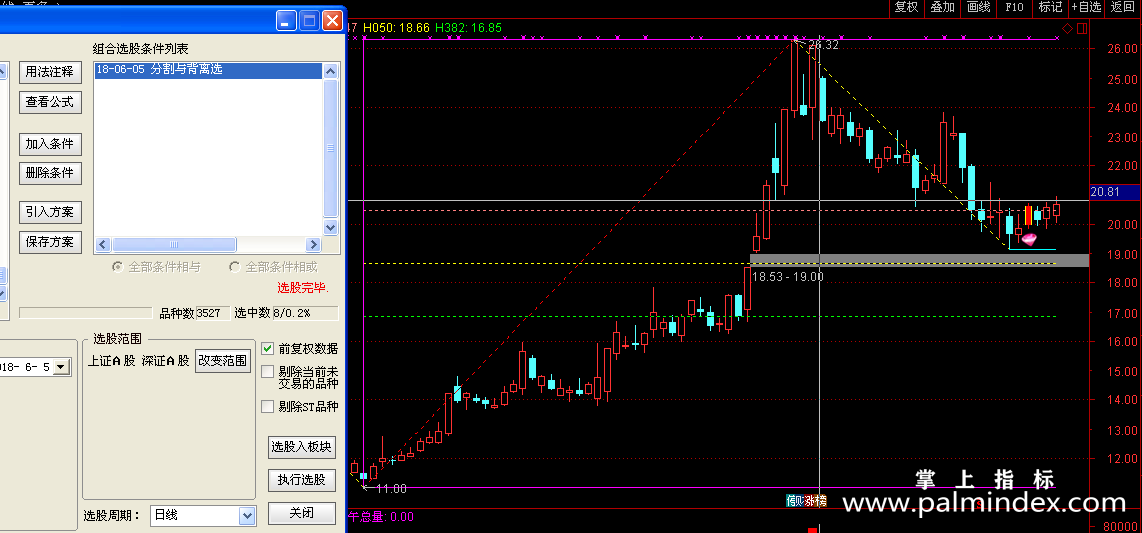Click condition list scroll-up arrow
1142x533 pixels.
point(331,71)
